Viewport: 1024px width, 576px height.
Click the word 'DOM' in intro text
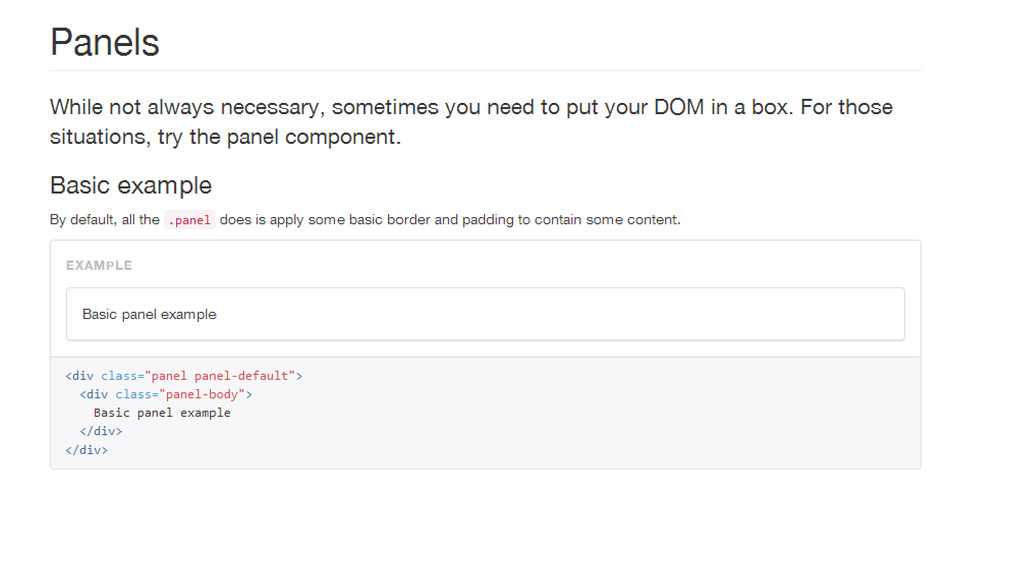[x=679, y=107]
